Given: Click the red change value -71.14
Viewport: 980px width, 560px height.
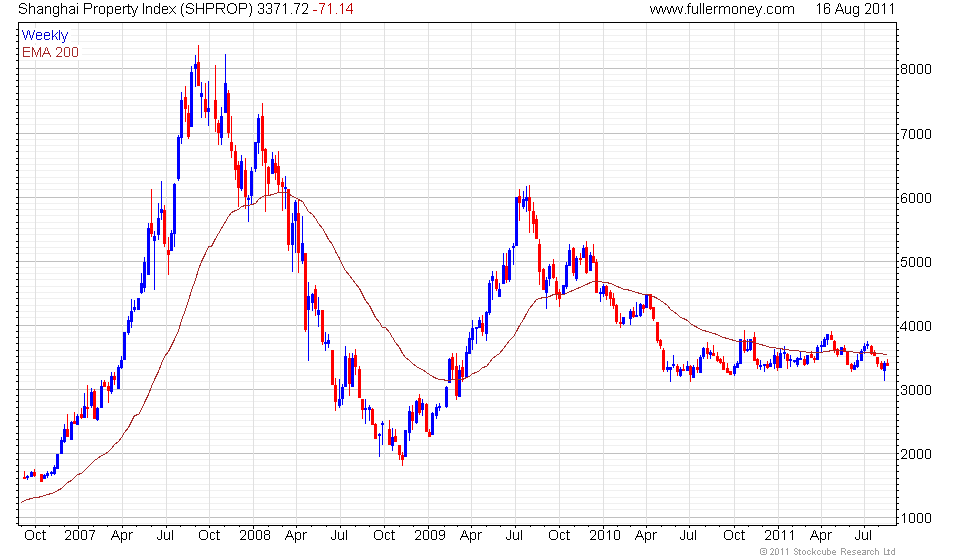Looking at the screenshot, I should (x=332, y=9).
